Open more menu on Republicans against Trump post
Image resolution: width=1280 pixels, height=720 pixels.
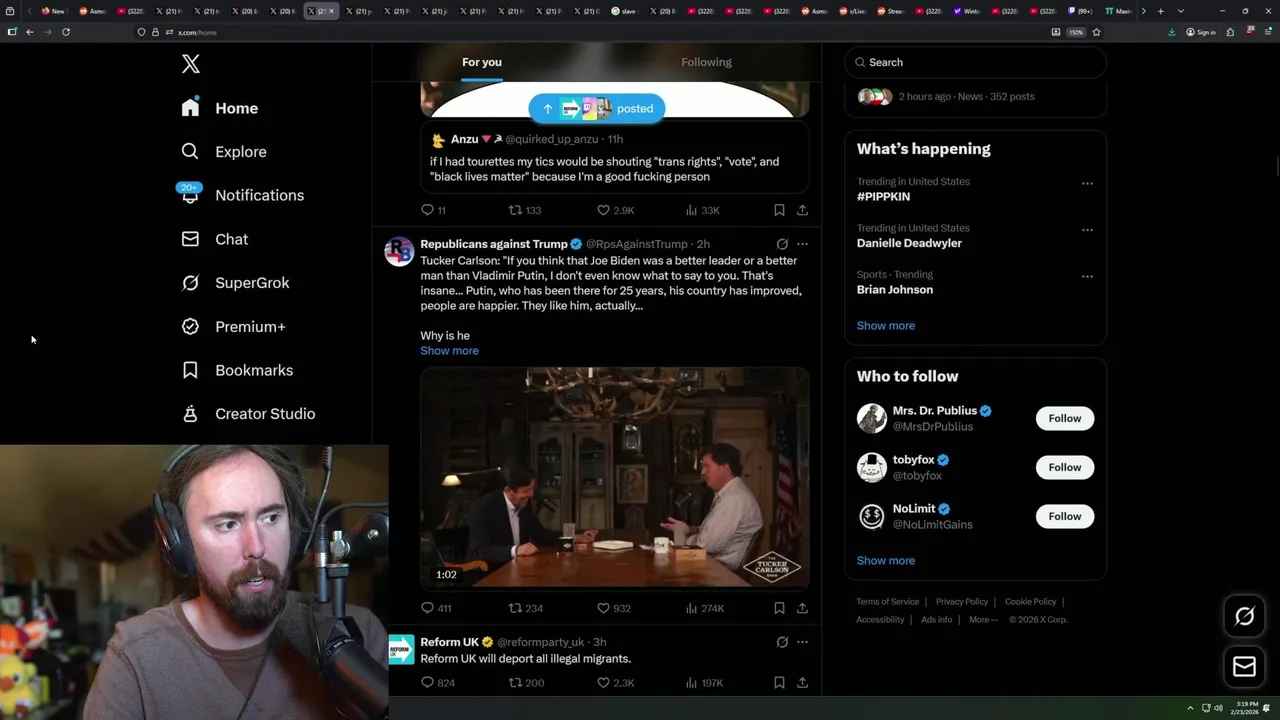[802, 244]
